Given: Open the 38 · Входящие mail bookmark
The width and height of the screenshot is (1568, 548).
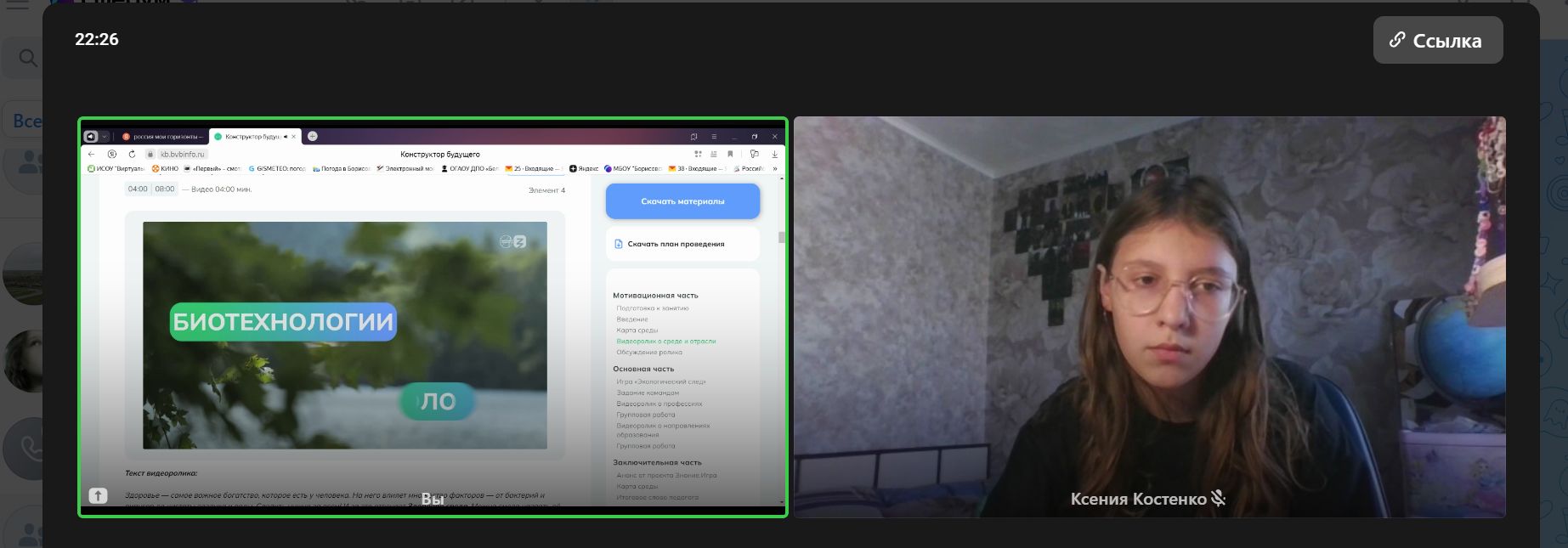Looking at the screenshot, I should click(696, 168).
